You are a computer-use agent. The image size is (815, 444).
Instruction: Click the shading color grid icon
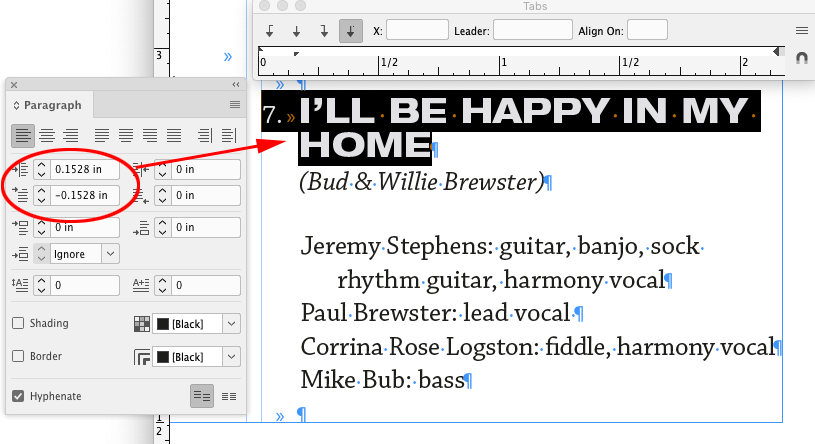coord(141,324)
